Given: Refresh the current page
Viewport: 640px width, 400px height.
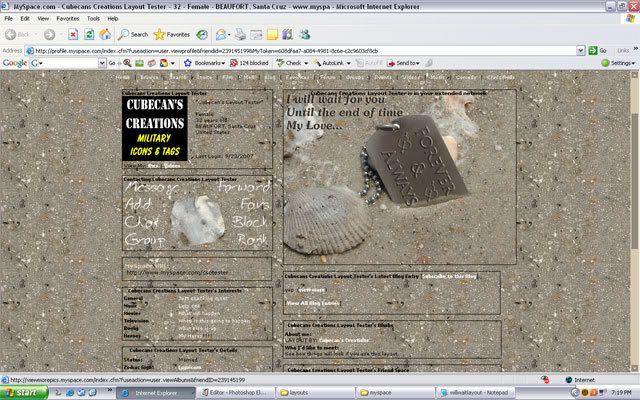Looking at the screenshot, I should 89,35.
